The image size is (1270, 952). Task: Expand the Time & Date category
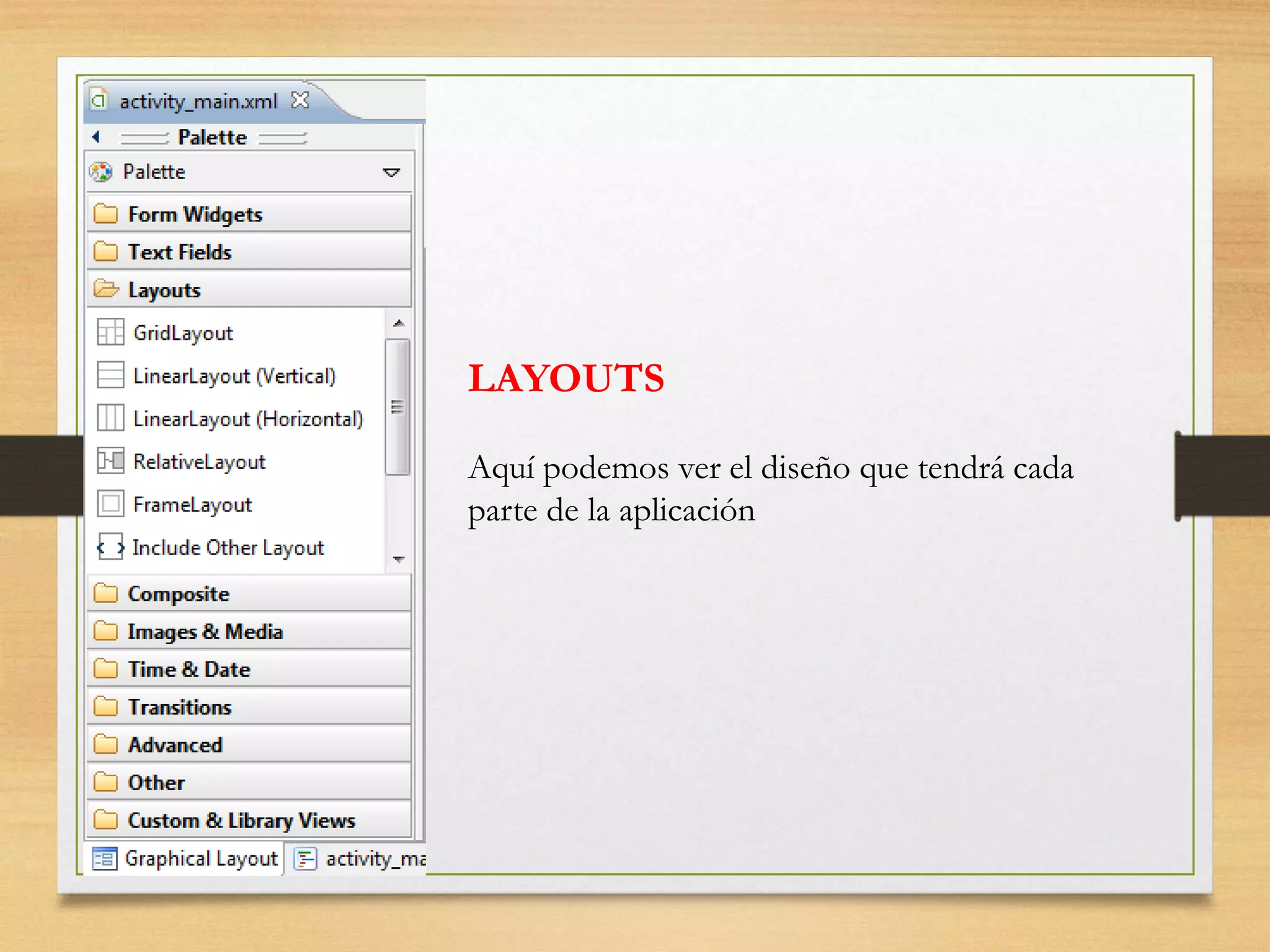[249, 669]
